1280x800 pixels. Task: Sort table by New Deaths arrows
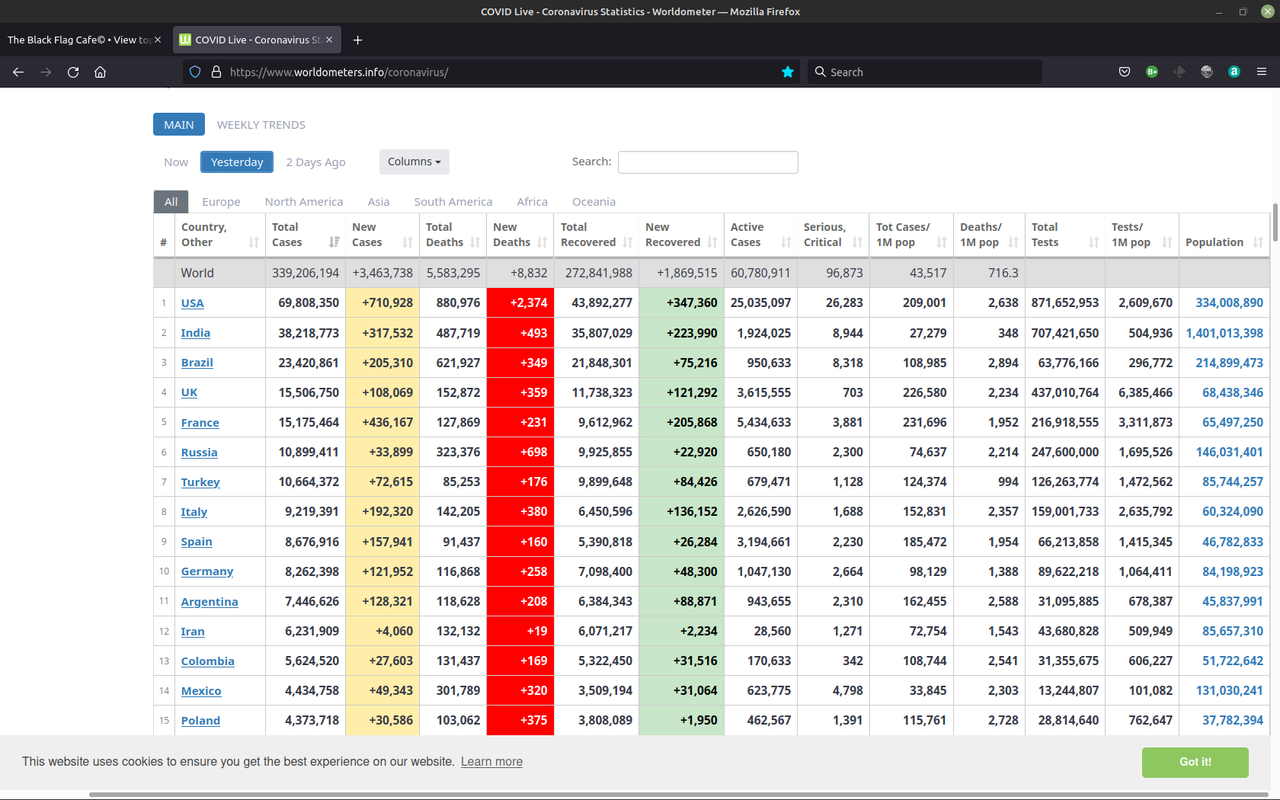[542, 242]
